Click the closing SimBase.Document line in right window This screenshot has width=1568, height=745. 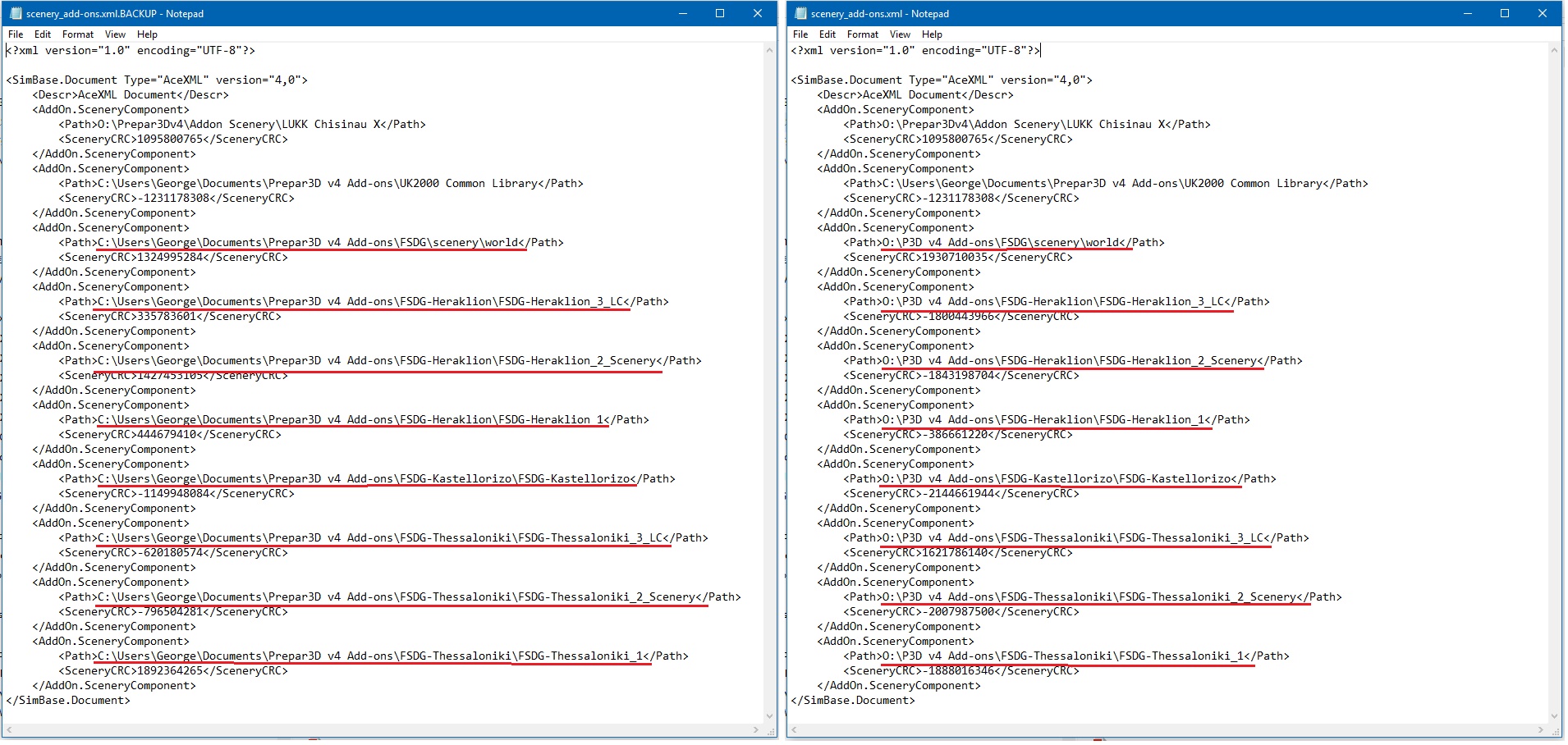point(853,701)
